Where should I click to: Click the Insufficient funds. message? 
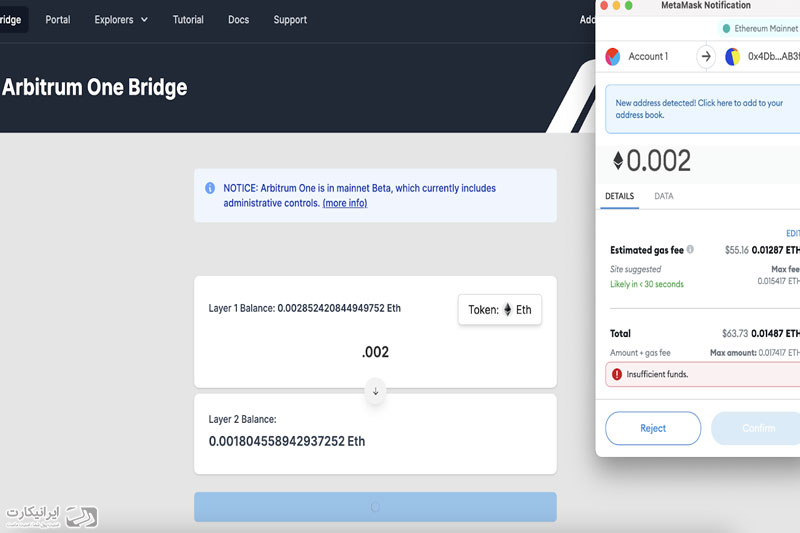click(x=657, y=374)
